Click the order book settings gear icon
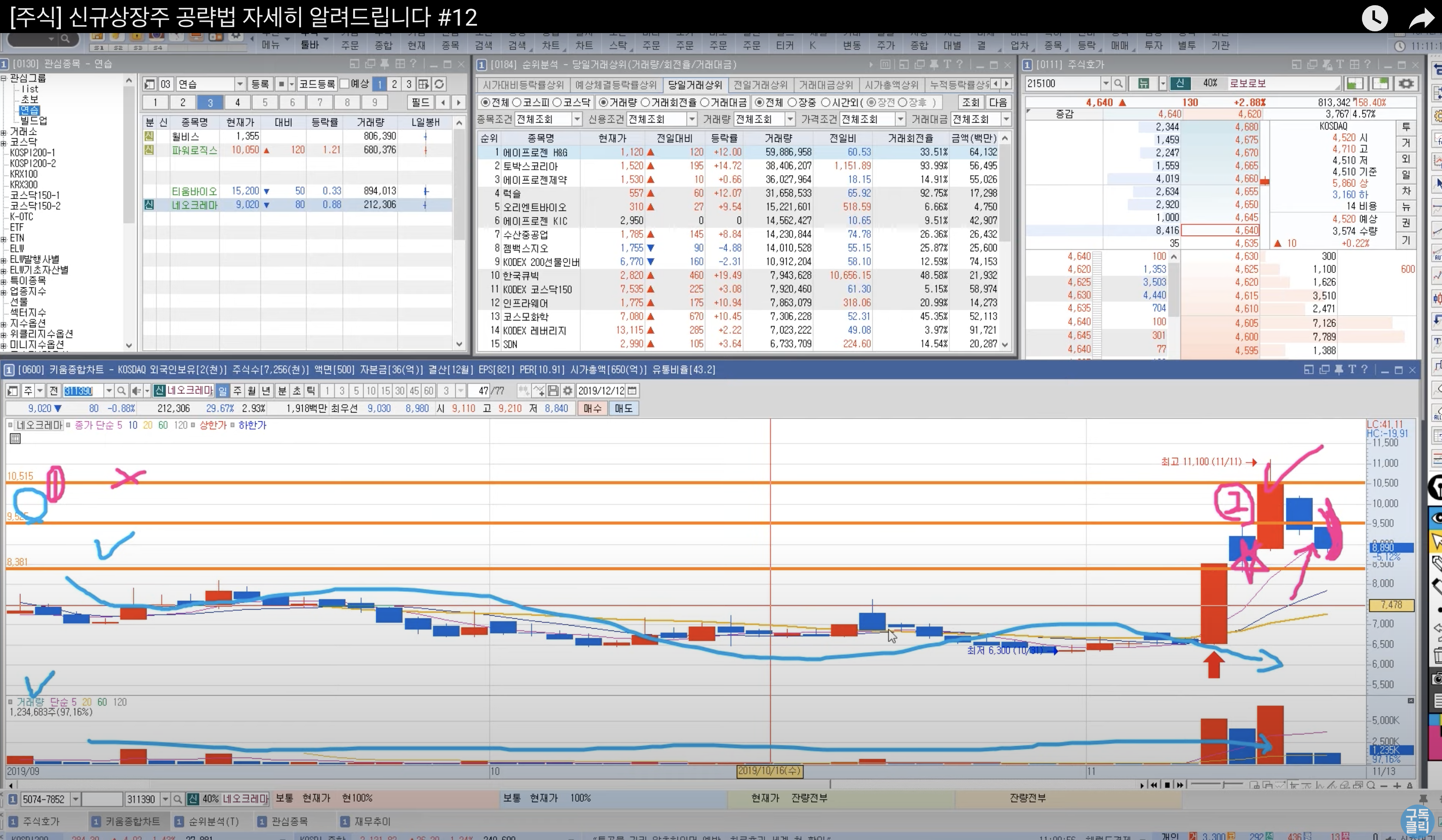Image resolution: width=1442 pixels, height=840 pixels. [1406, 83]
